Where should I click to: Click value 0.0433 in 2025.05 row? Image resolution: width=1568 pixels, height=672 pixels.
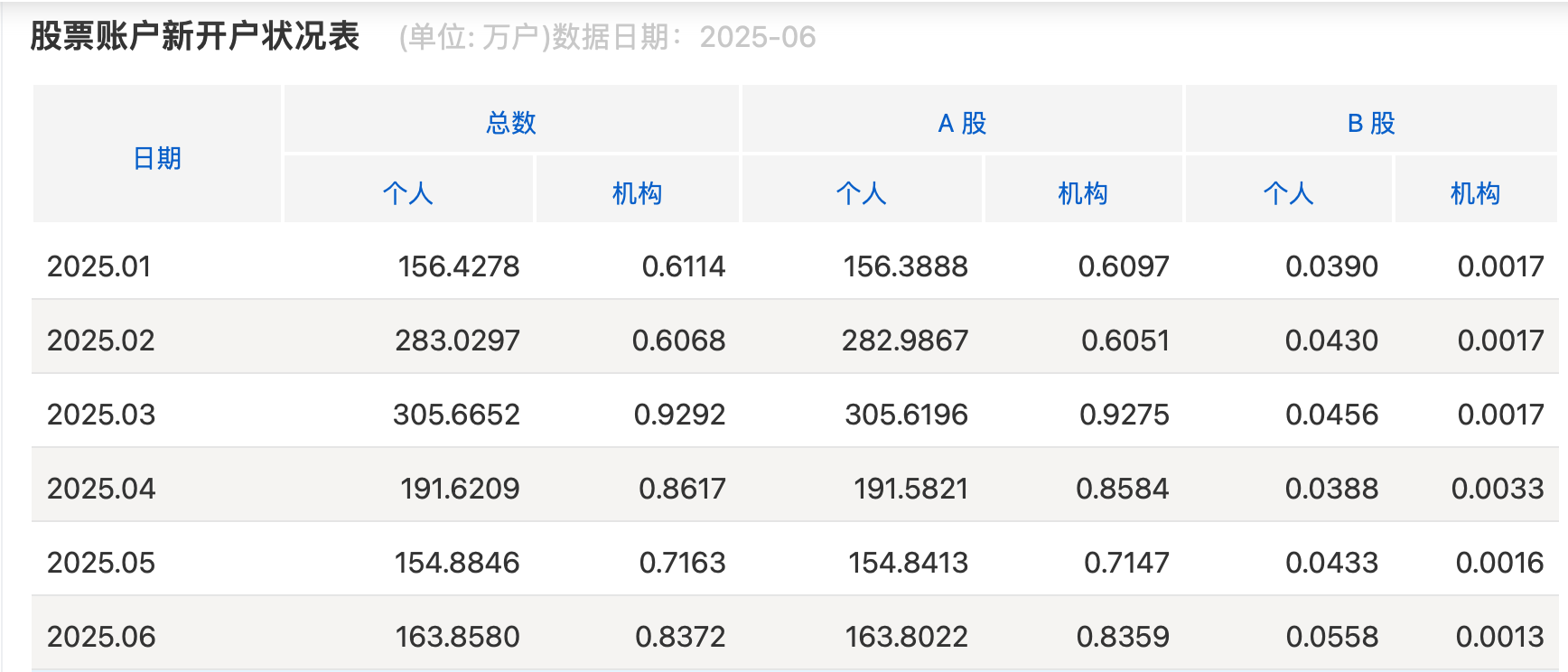(x=1332, y=563)
